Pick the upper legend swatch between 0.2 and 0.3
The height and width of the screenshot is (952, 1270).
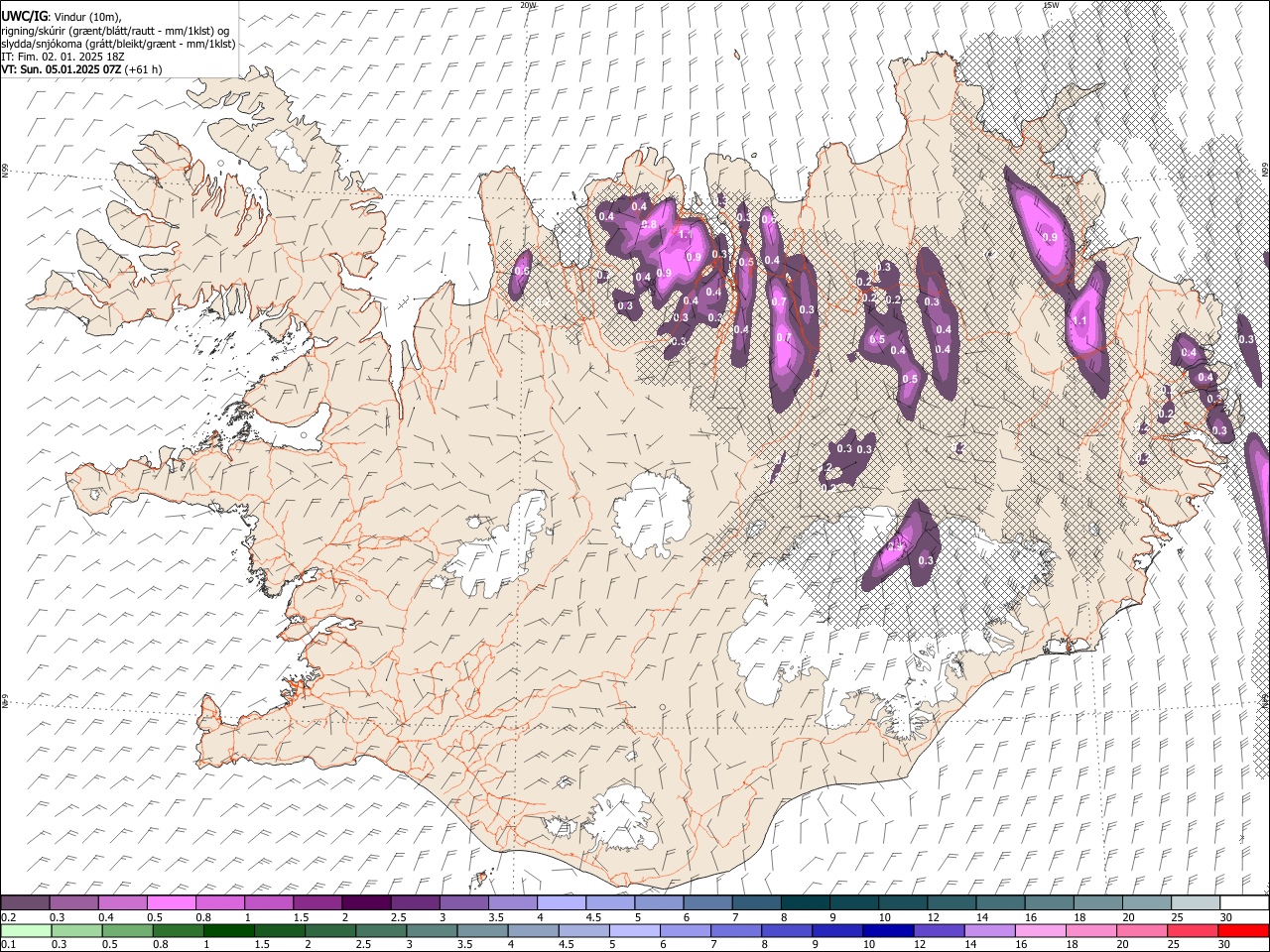(26, 902)
